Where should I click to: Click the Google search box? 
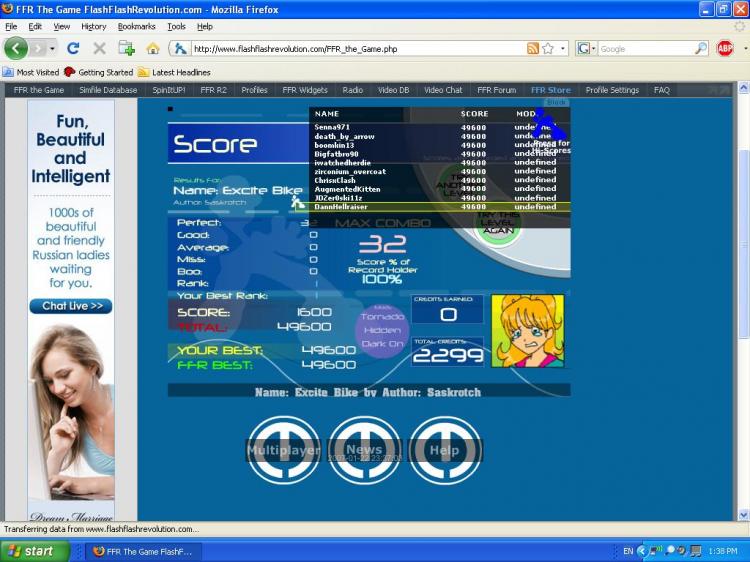(646, 48)
